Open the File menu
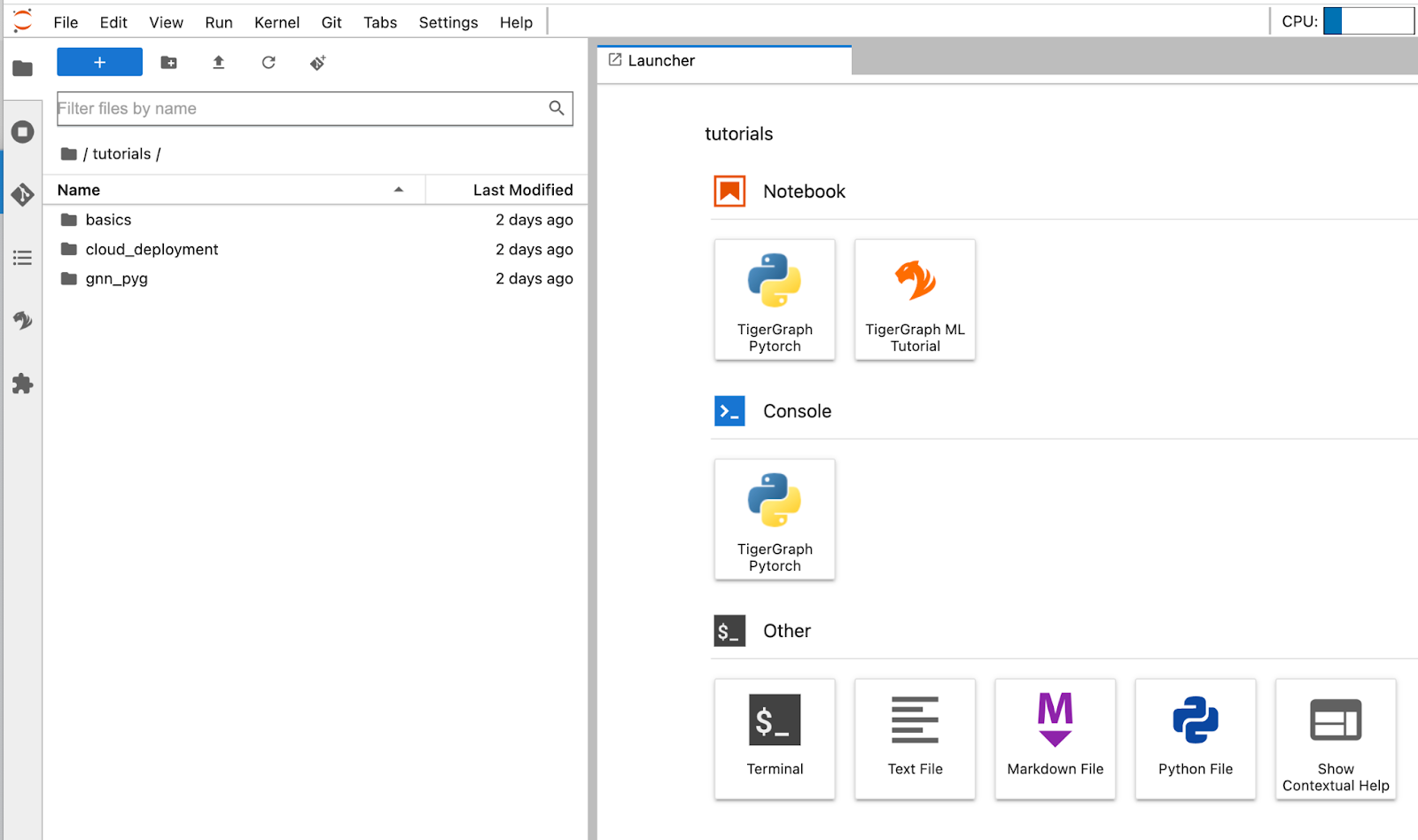The width and height of the screenshot is (1418, 840). [66, 22]
